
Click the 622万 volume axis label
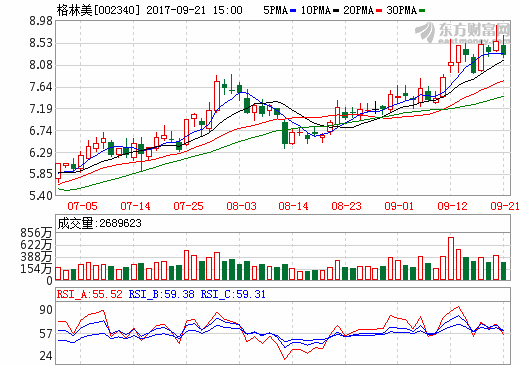point(36,245)
